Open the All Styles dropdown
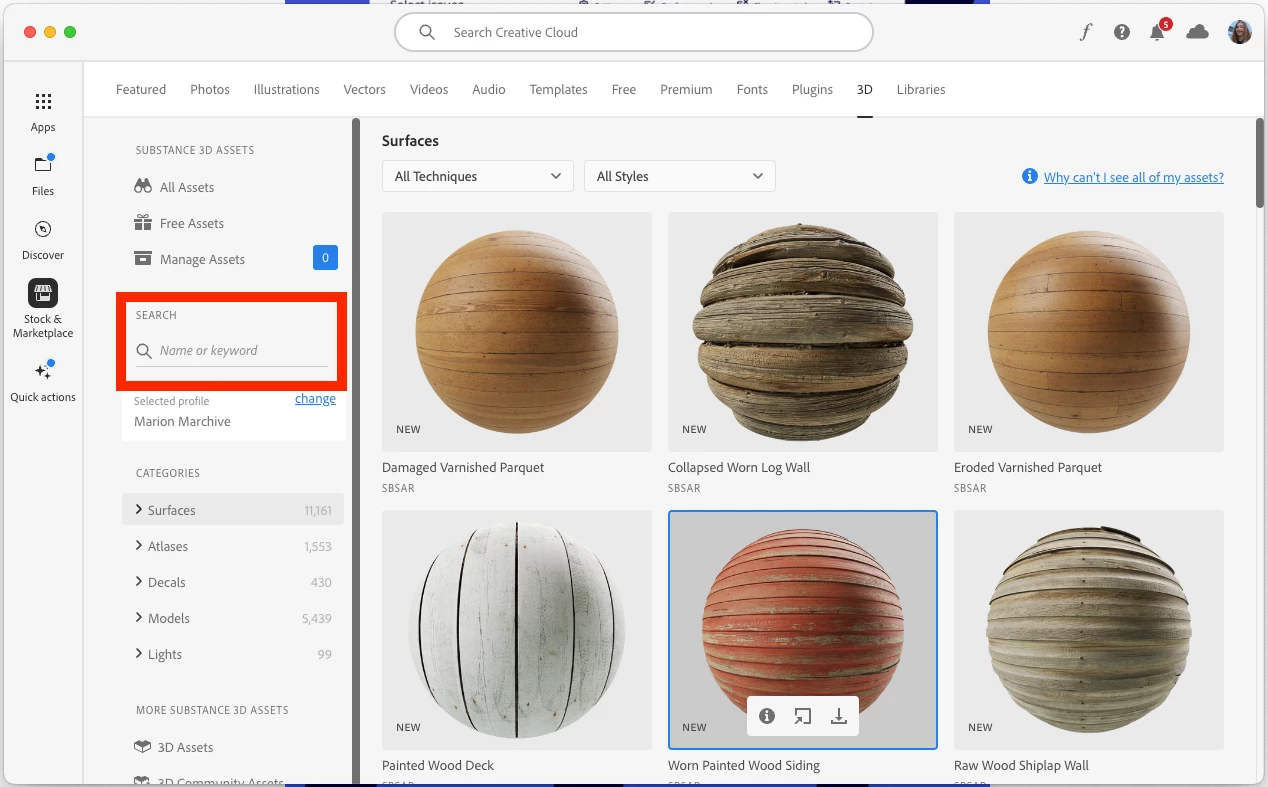The height and width of the screenshot is (787, 1268). [x=680, y=176]
